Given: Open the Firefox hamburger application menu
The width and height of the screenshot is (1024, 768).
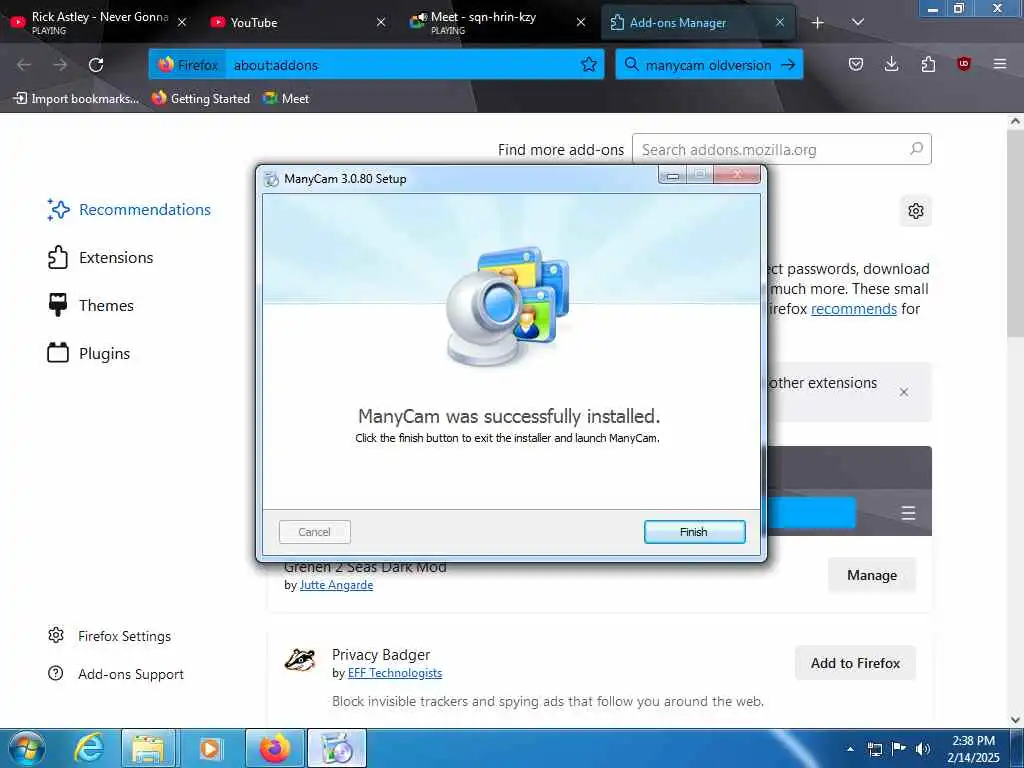Looking at the screenshot, I should tap(1000, 64).
